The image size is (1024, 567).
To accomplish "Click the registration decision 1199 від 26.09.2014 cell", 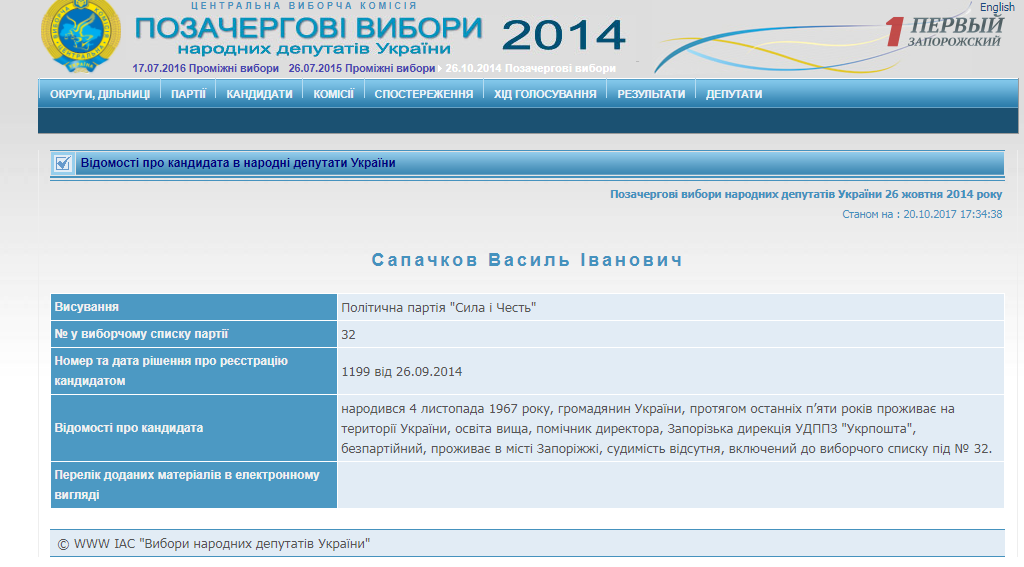I will [401, 372].
